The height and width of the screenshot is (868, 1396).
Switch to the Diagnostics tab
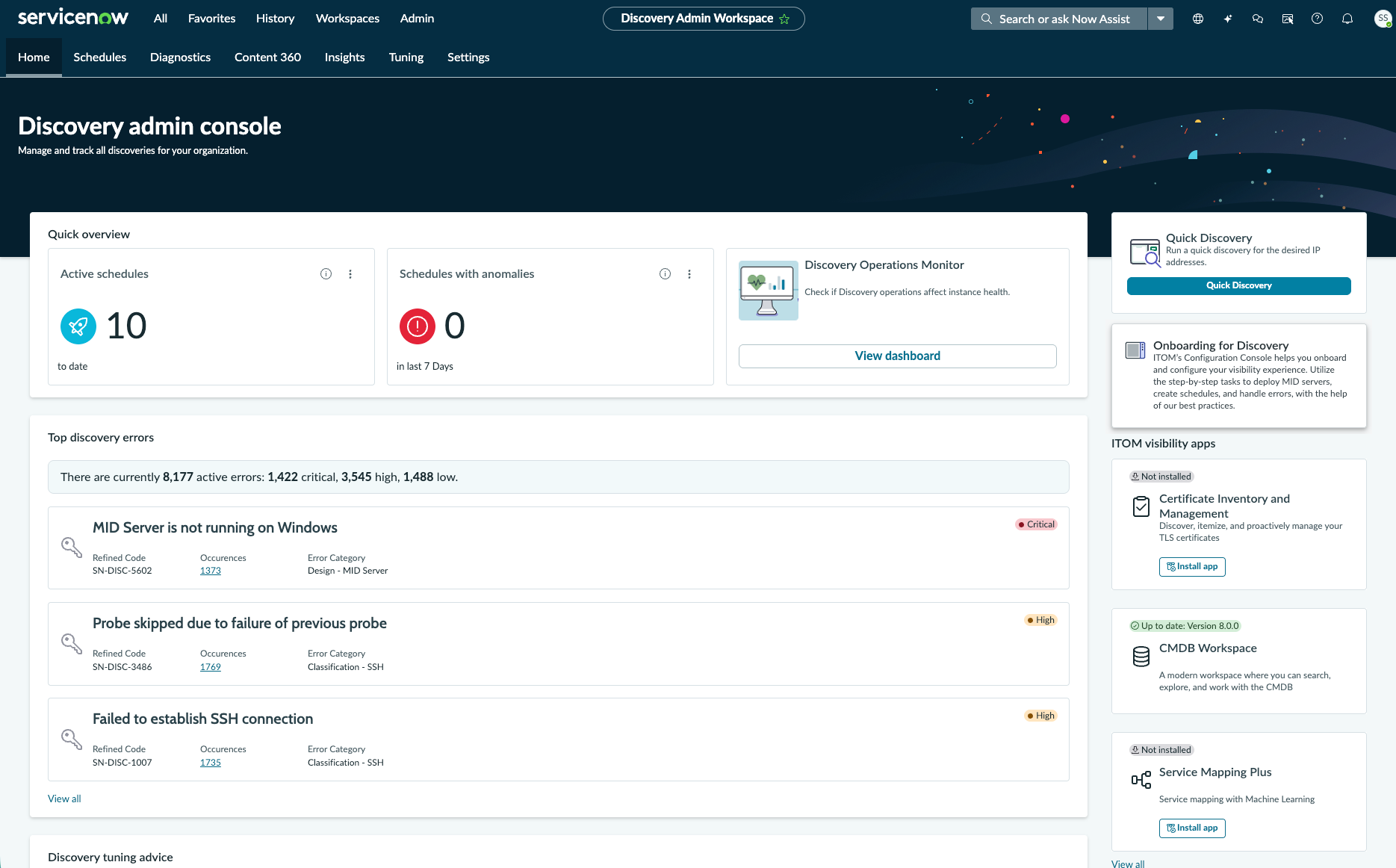pyautogui.click(x=180, y=58)
